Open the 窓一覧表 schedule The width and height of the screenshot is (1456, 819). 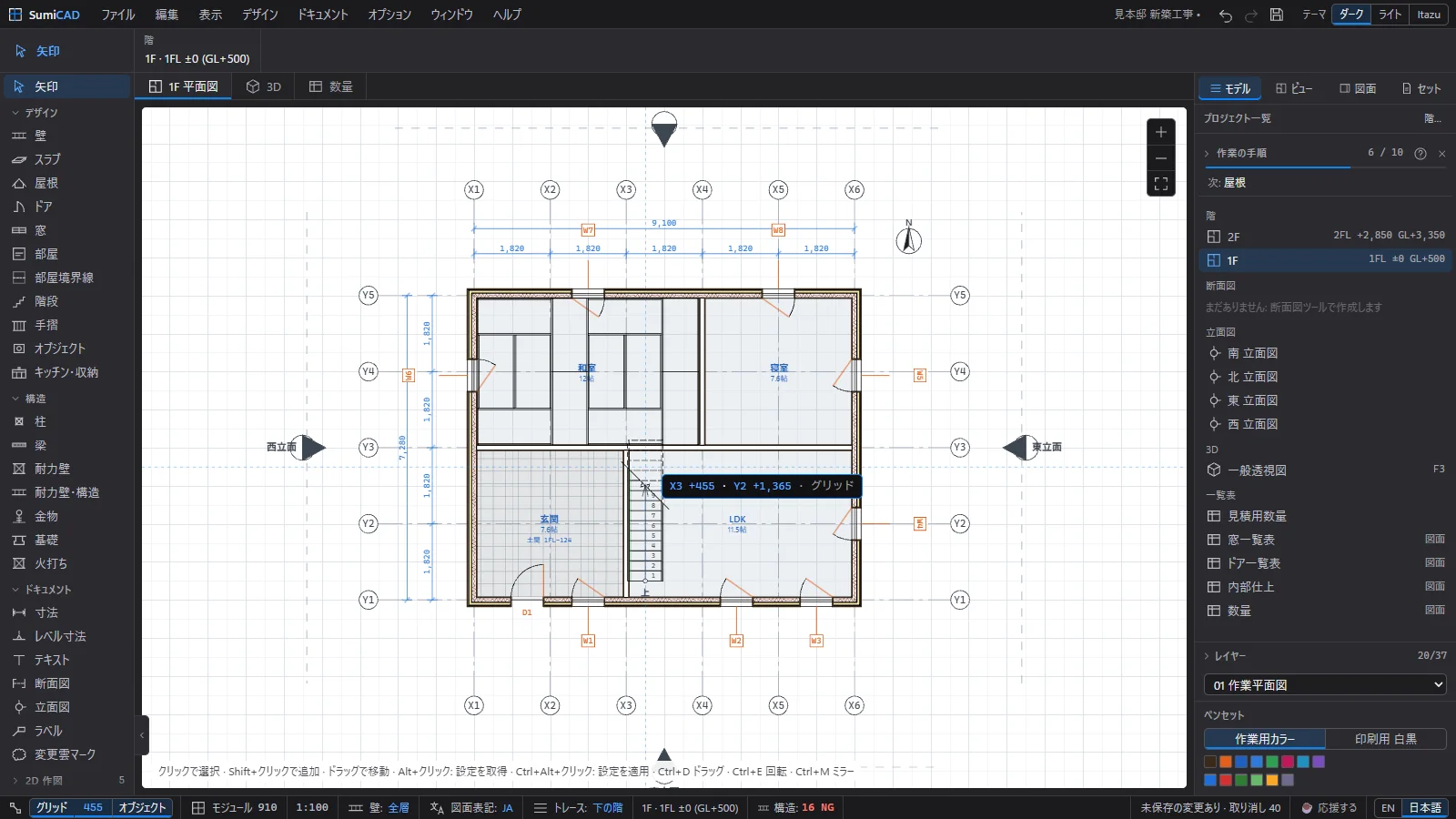[x=1325, y=540]
